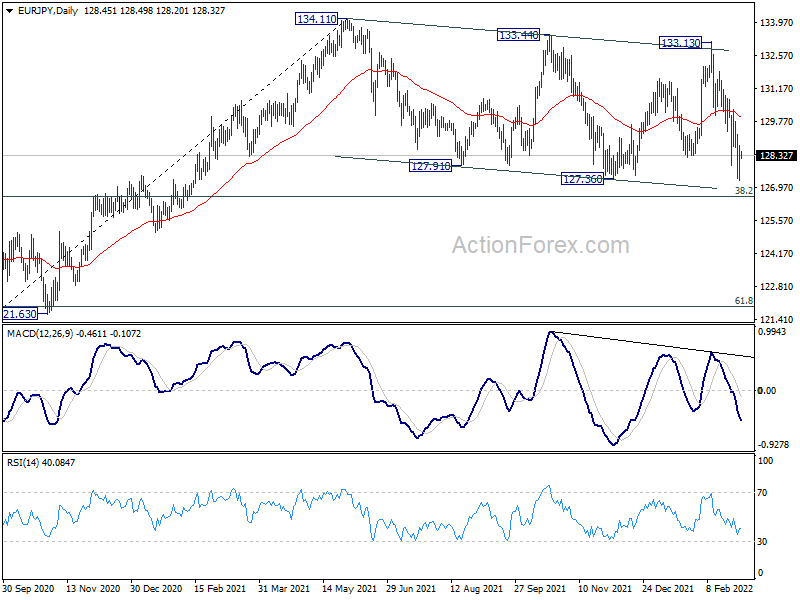Viewport: 800px width, 600px height.
Task: Open the EURJPY chart dropdown triangle
Action: pyautogui.click(x=9, y=11)
